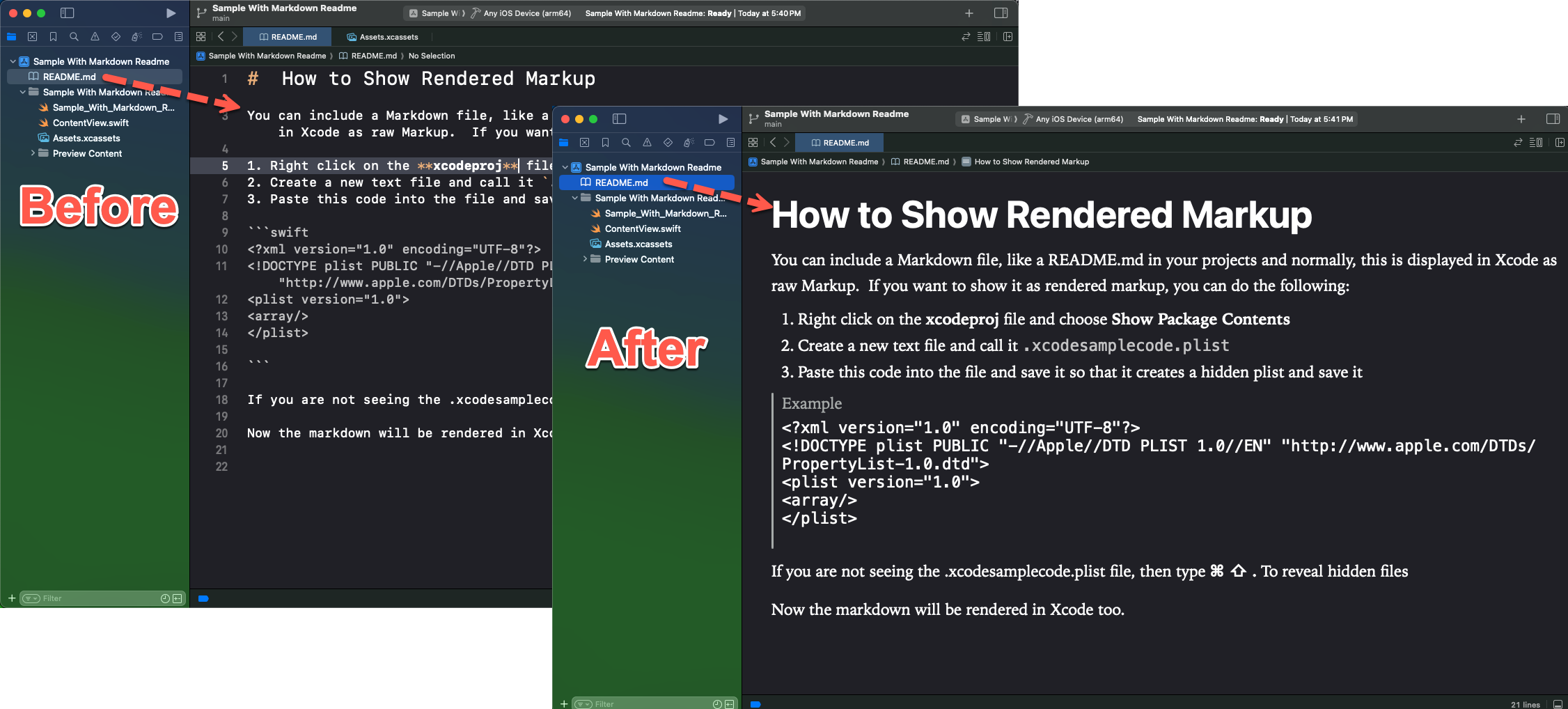Expand Preview Content folder in After navigator

pos(584,259)
